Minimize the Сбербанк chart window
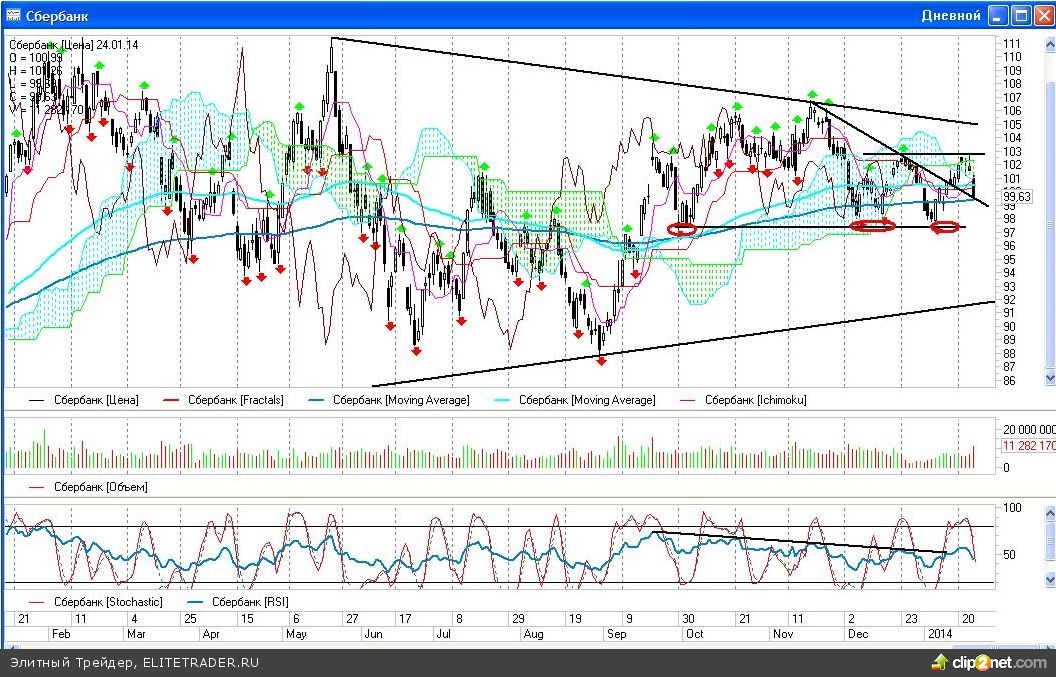Viewport: 1056px width, 677px height. 998,15
